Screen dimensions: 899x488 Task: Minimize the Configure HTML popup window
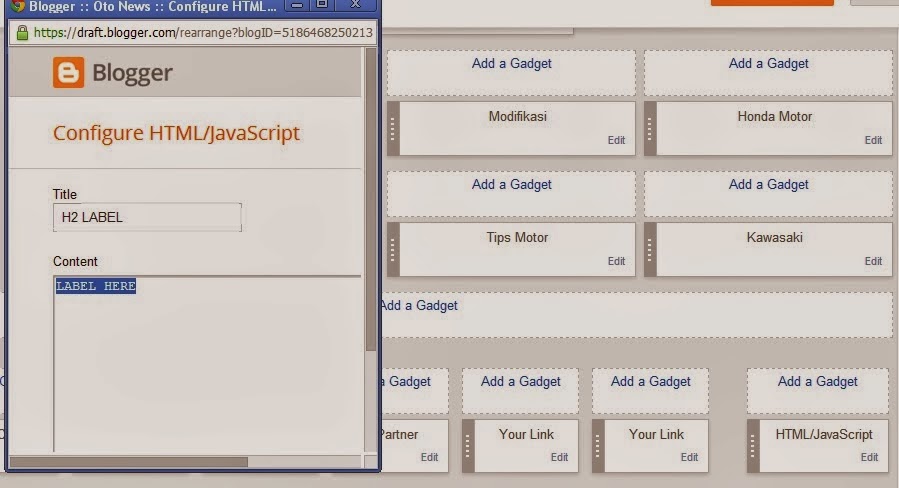pyautogui.click(x=297, y=5)
